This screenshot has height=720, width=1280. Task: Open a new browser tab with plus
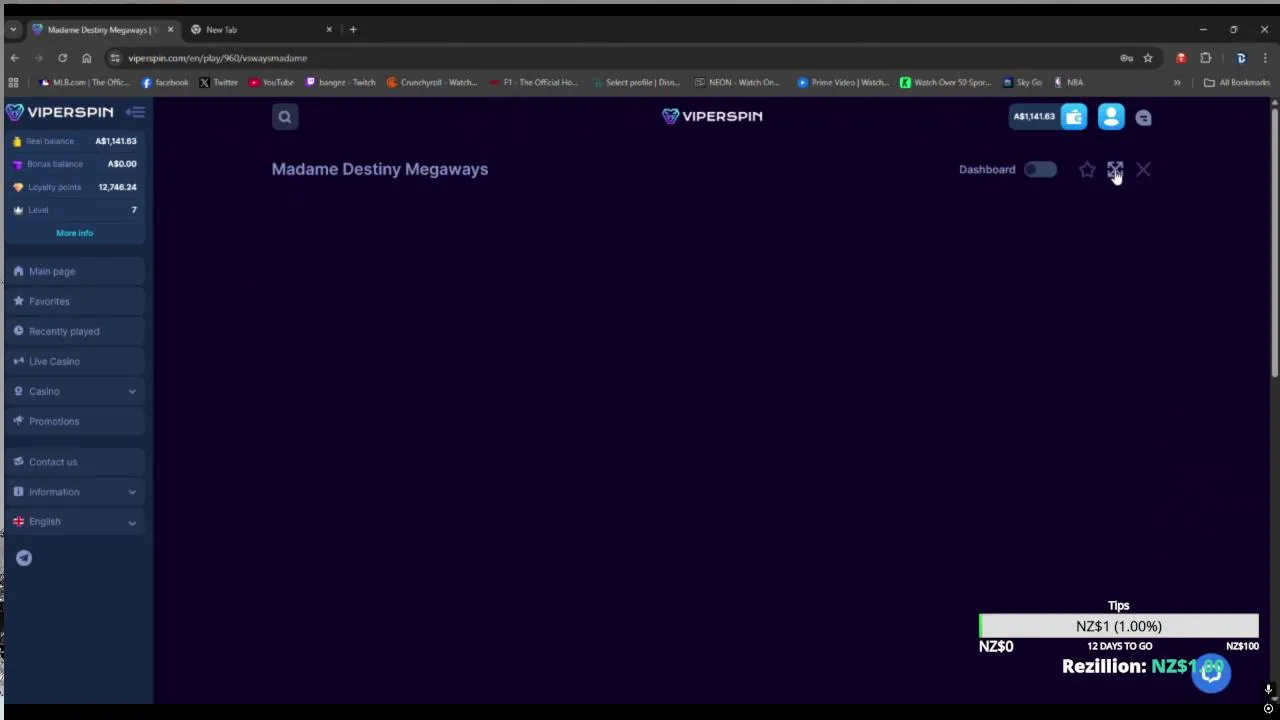point(353,30)
